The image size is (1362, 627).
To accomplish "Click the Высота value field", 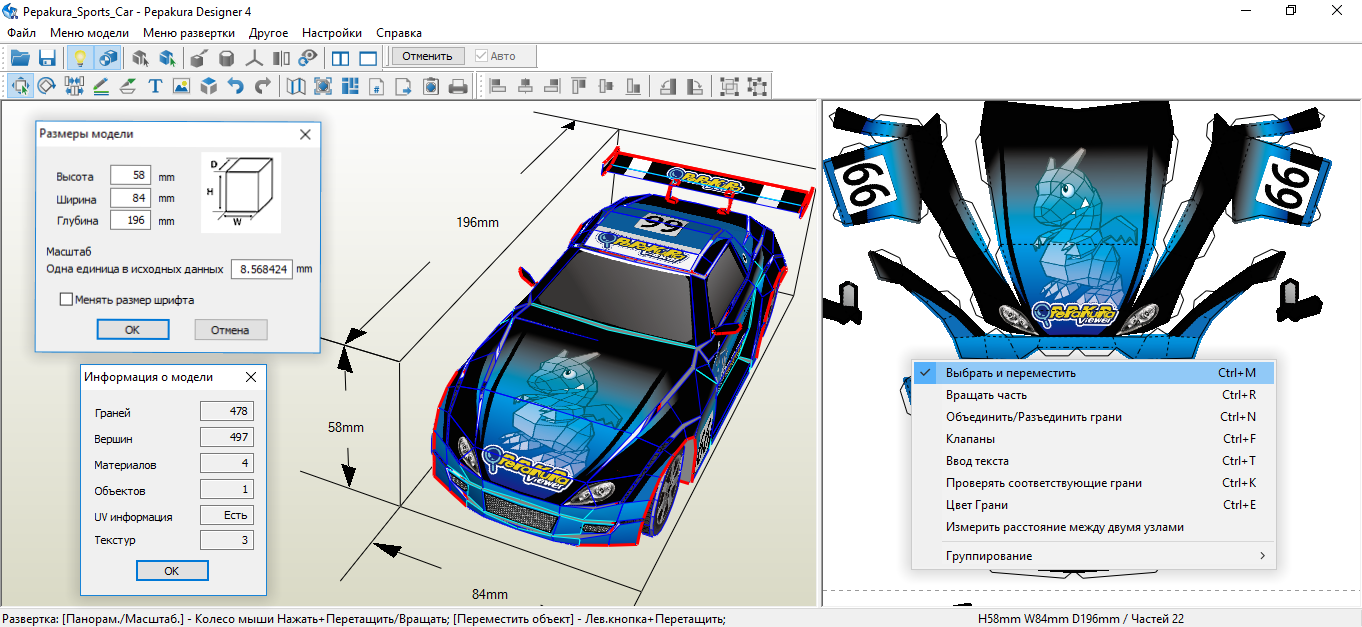I will (x=130, y=176).
